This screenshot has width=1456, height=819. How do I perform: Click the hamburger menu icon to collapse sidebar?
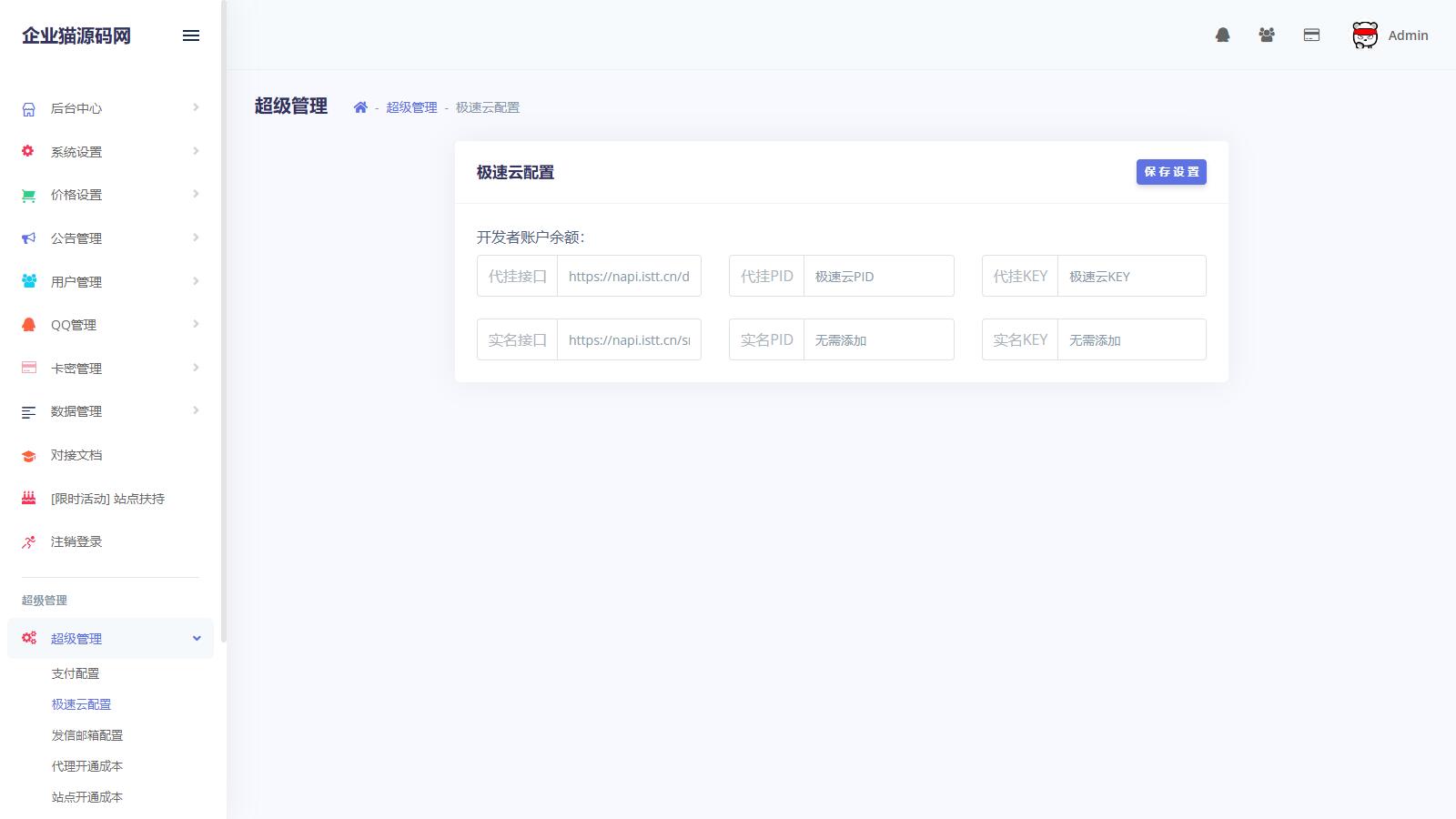point(191,35)
